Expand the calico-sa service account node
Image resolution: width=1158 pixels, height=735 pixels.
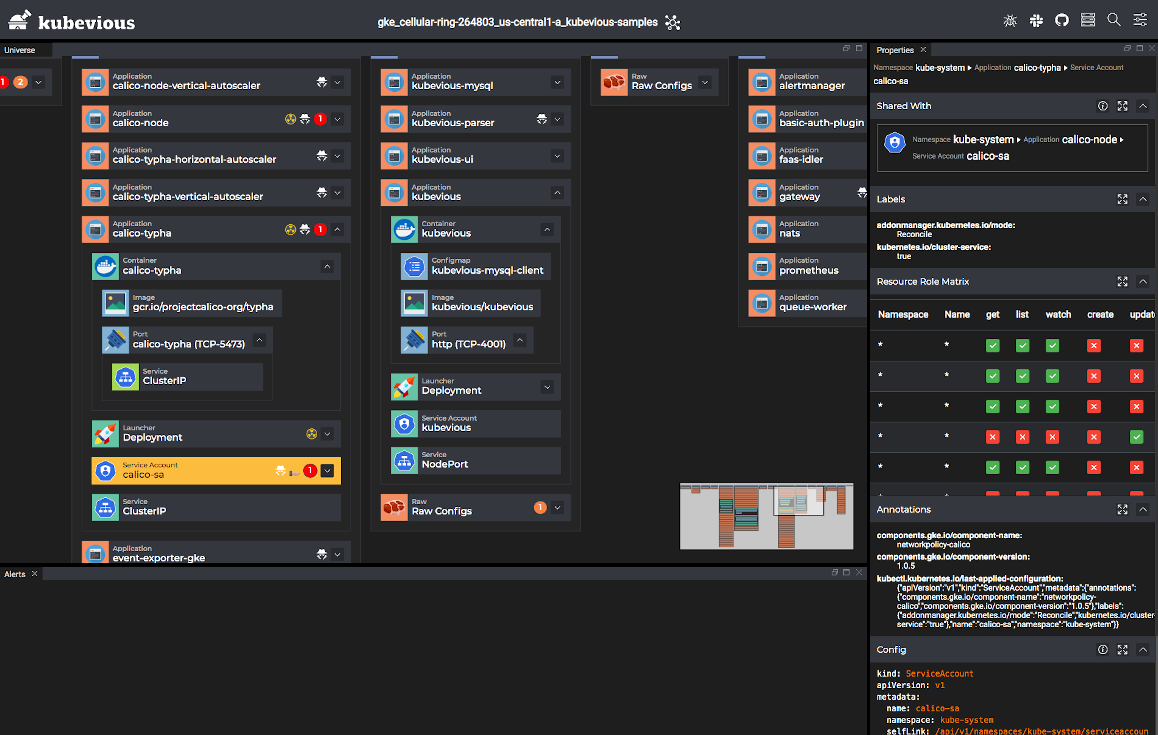(327, 471)
